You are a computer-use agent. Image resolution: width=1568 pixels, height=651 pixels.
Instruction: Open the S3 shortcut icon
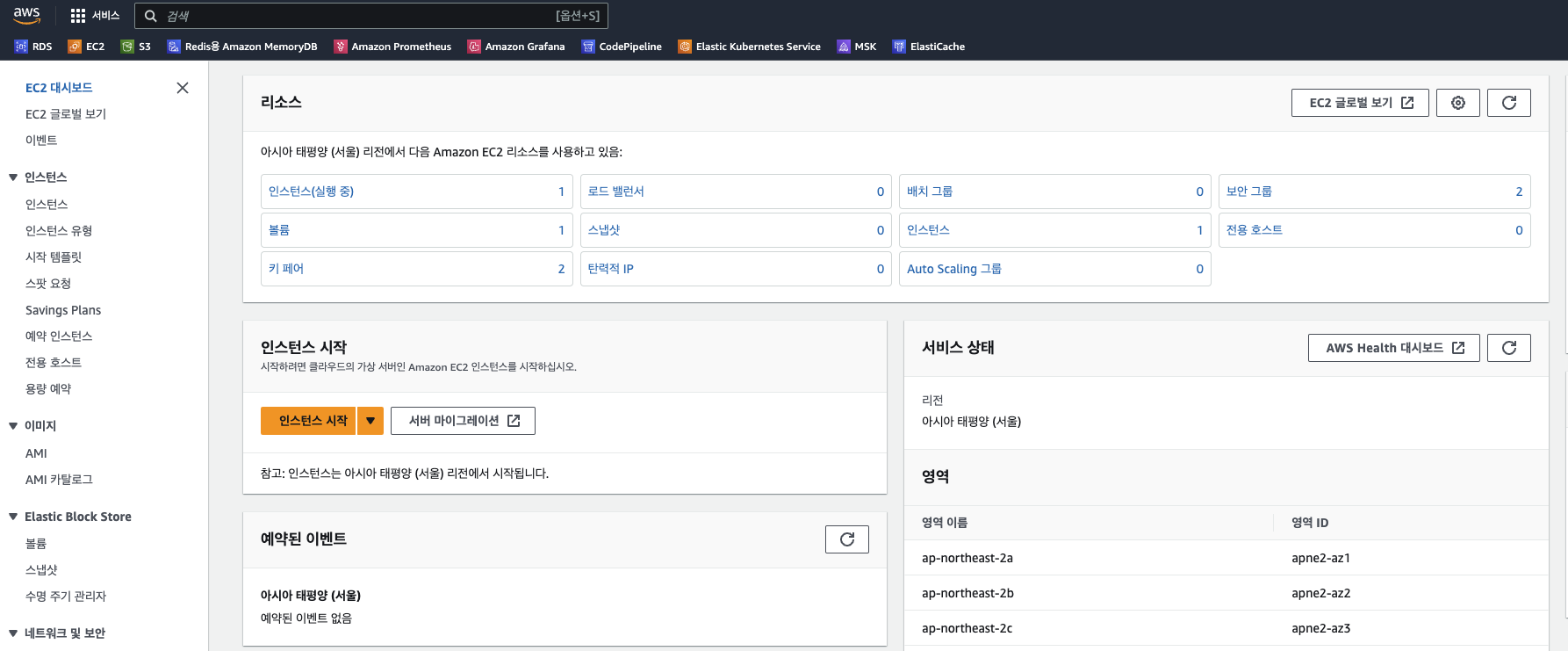coord(127,47)
